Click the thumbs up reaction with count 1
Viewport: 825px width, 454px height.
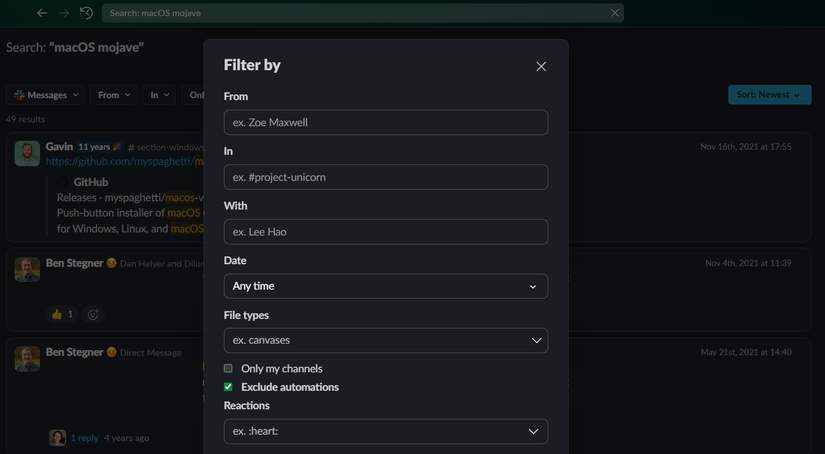(63, 314)
